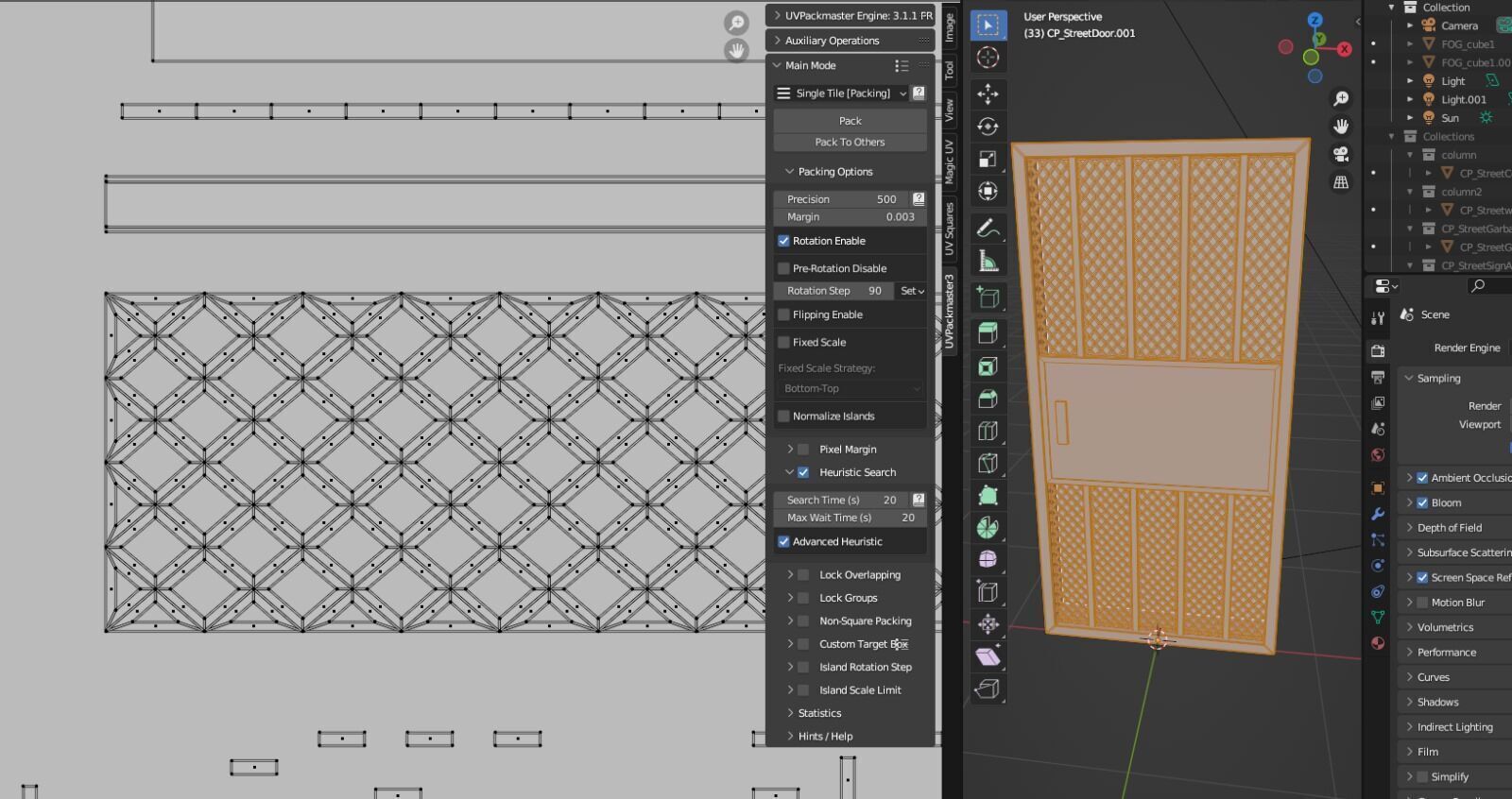Screen dimensions: 1512x799
Task: Enable the Motion Blur checkbox
Action: [1422, 603]
